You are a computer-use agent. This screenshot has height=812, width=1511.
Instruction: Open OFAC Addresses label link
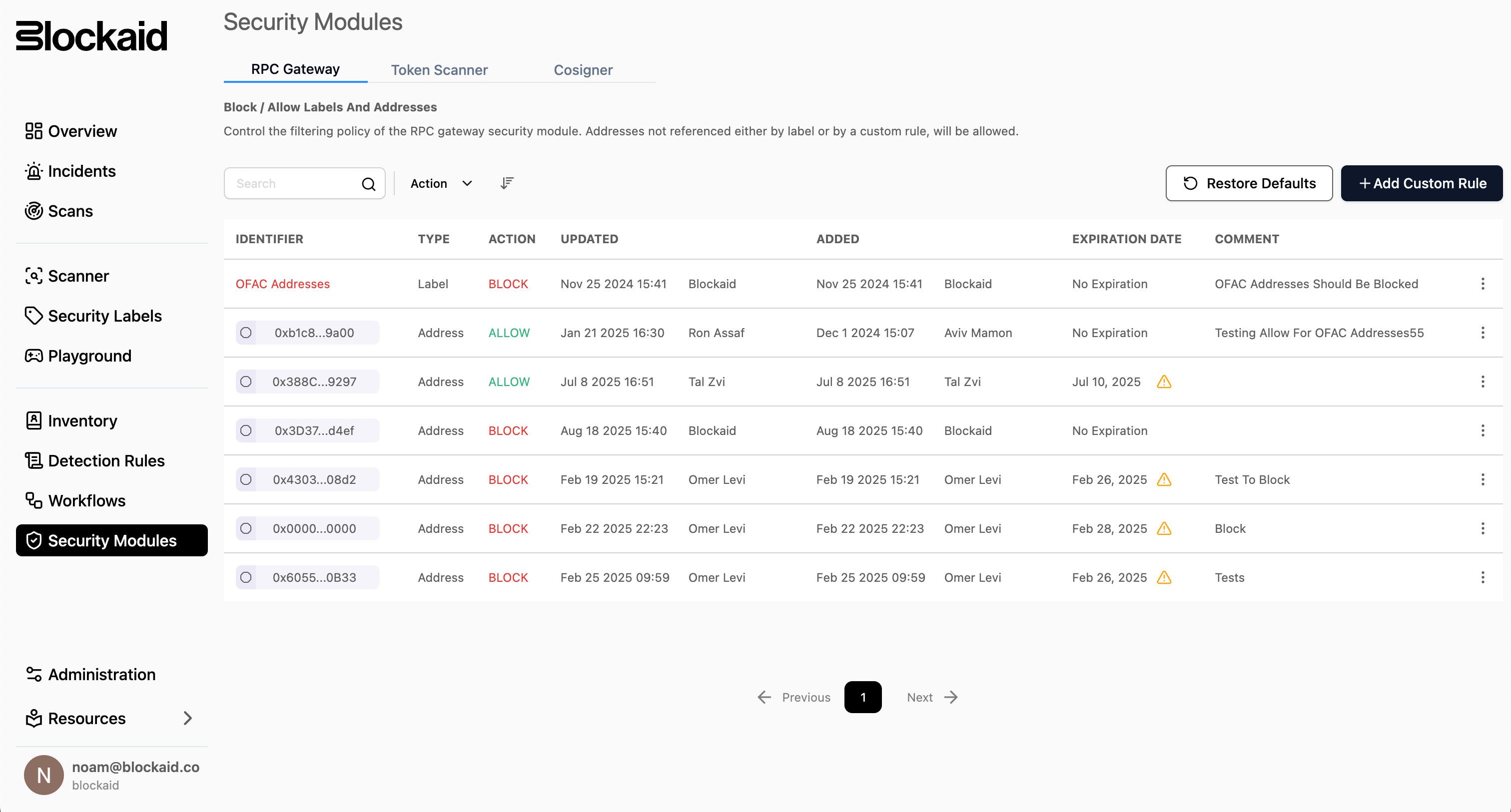282,284
